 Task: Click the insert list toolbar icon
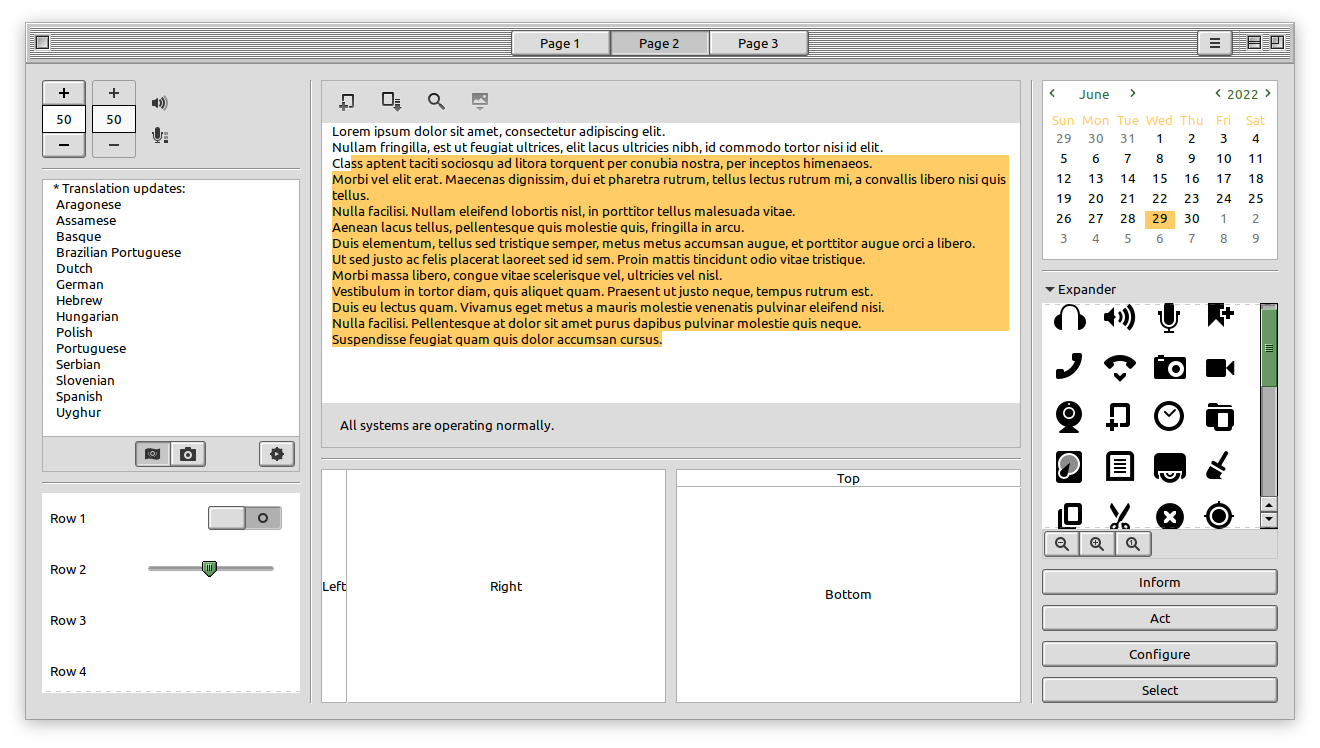391,101
